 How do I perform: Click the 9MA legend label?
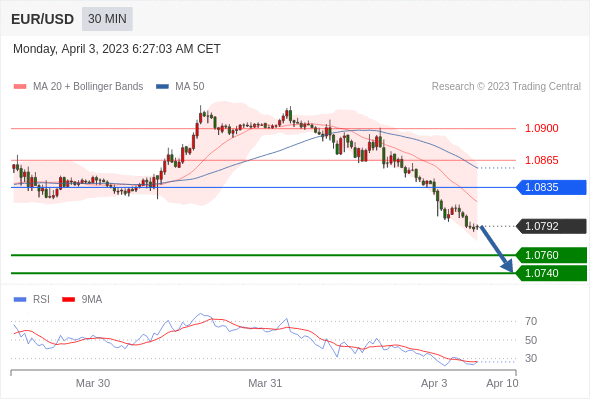point(92,300)
